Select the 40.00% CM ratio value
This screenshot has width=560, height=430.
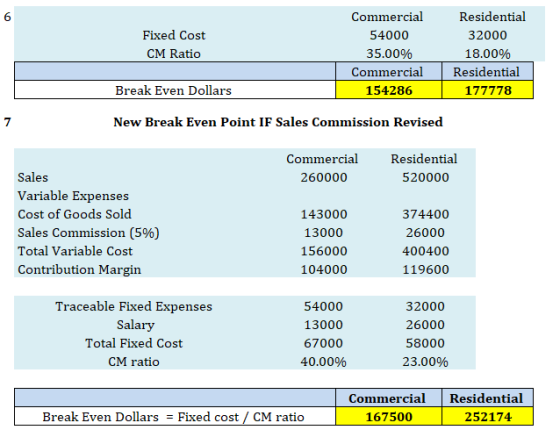[323, 362]
